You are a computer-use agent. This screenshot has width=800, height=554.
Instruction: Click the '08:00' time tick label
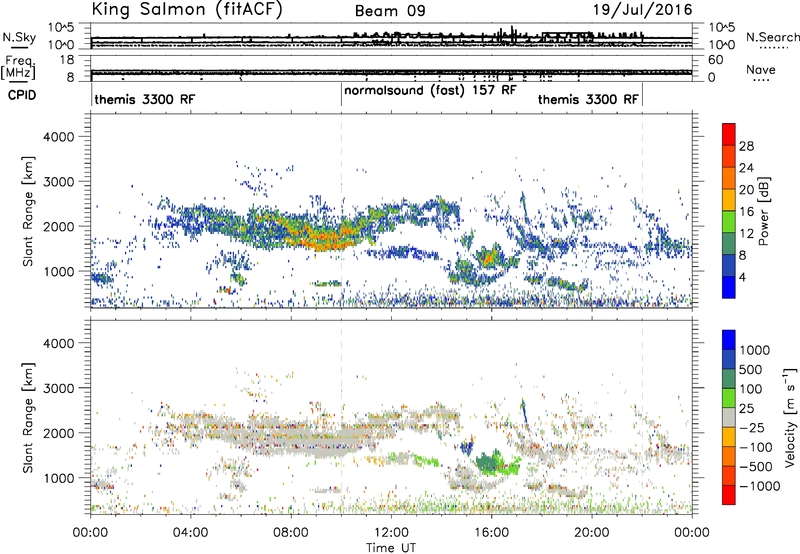click(291, 533)
